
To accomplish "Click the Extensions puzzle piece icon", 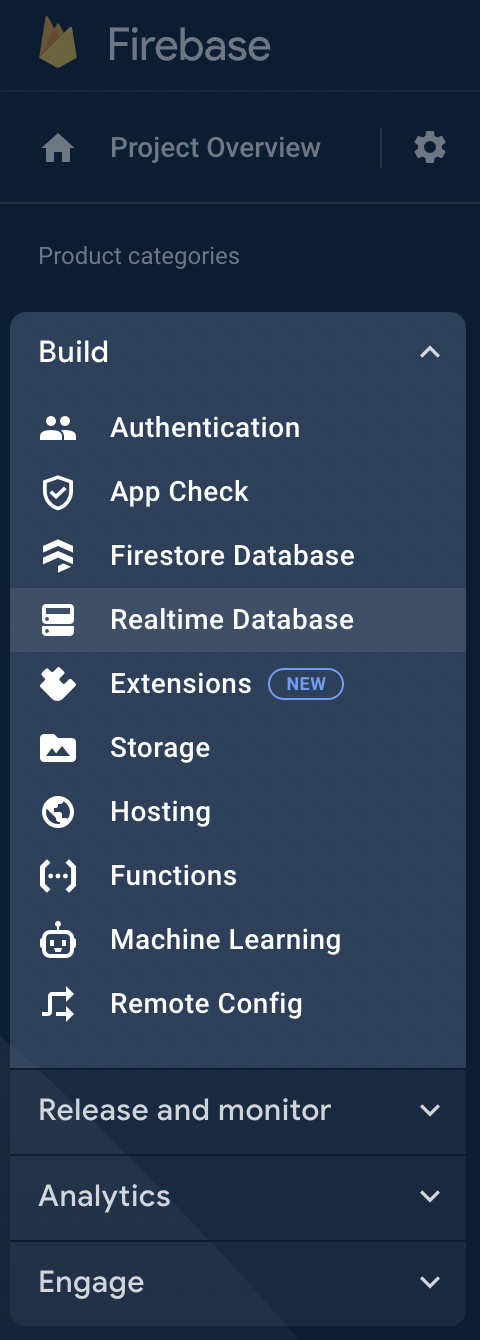I will click(58, 684).
